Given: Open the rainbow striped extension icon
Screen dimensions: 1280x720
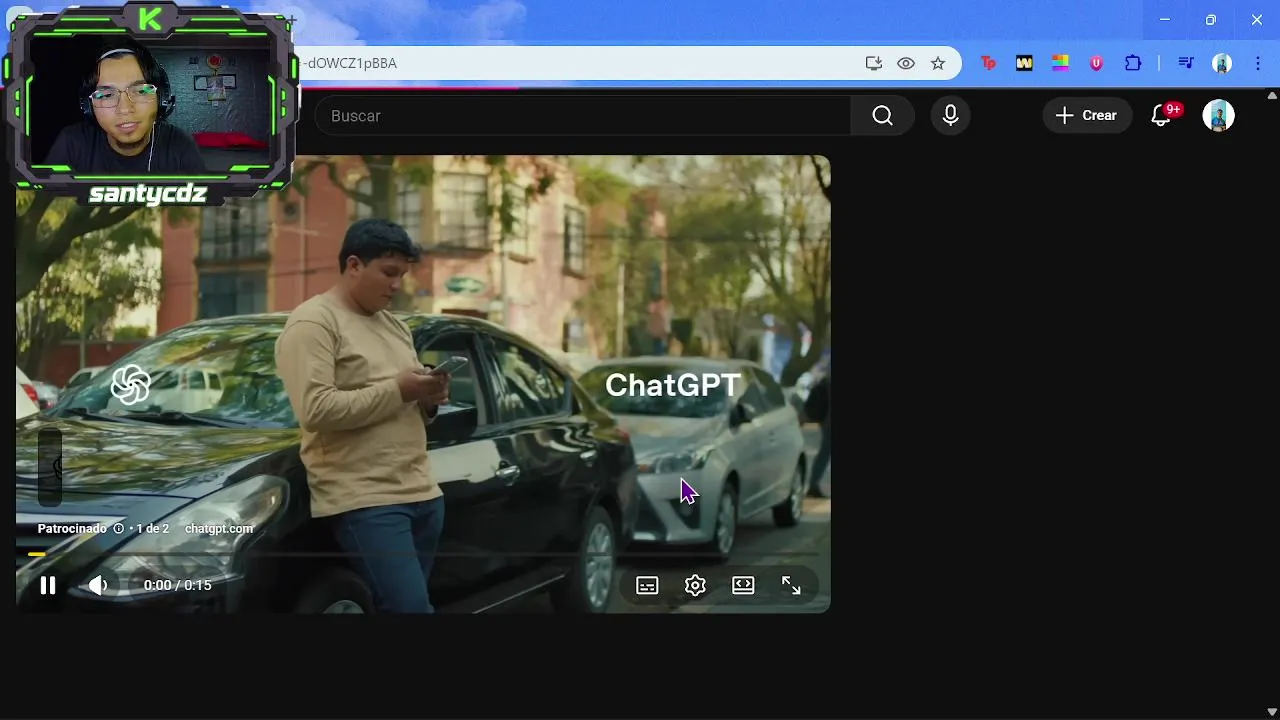Looking at the screenshot, I should [1060, 63].
